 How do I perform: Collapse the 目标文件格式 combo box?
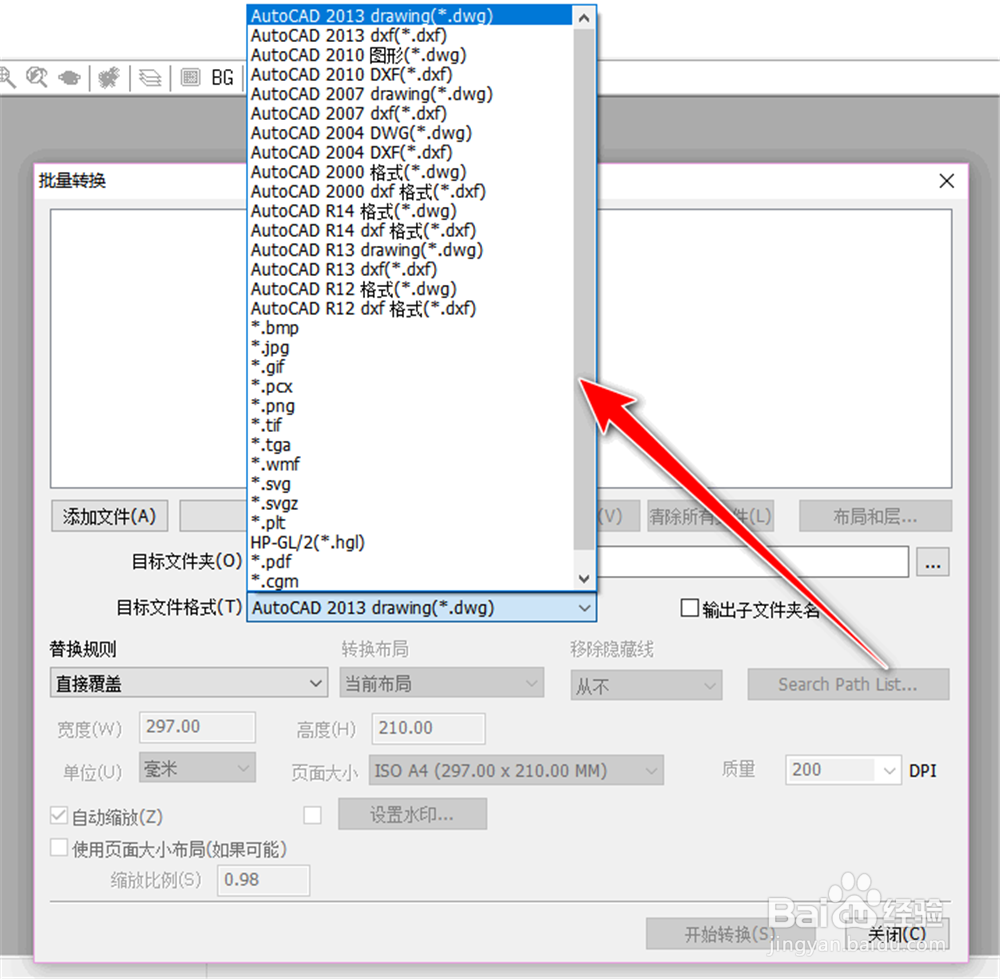point(584,608)
